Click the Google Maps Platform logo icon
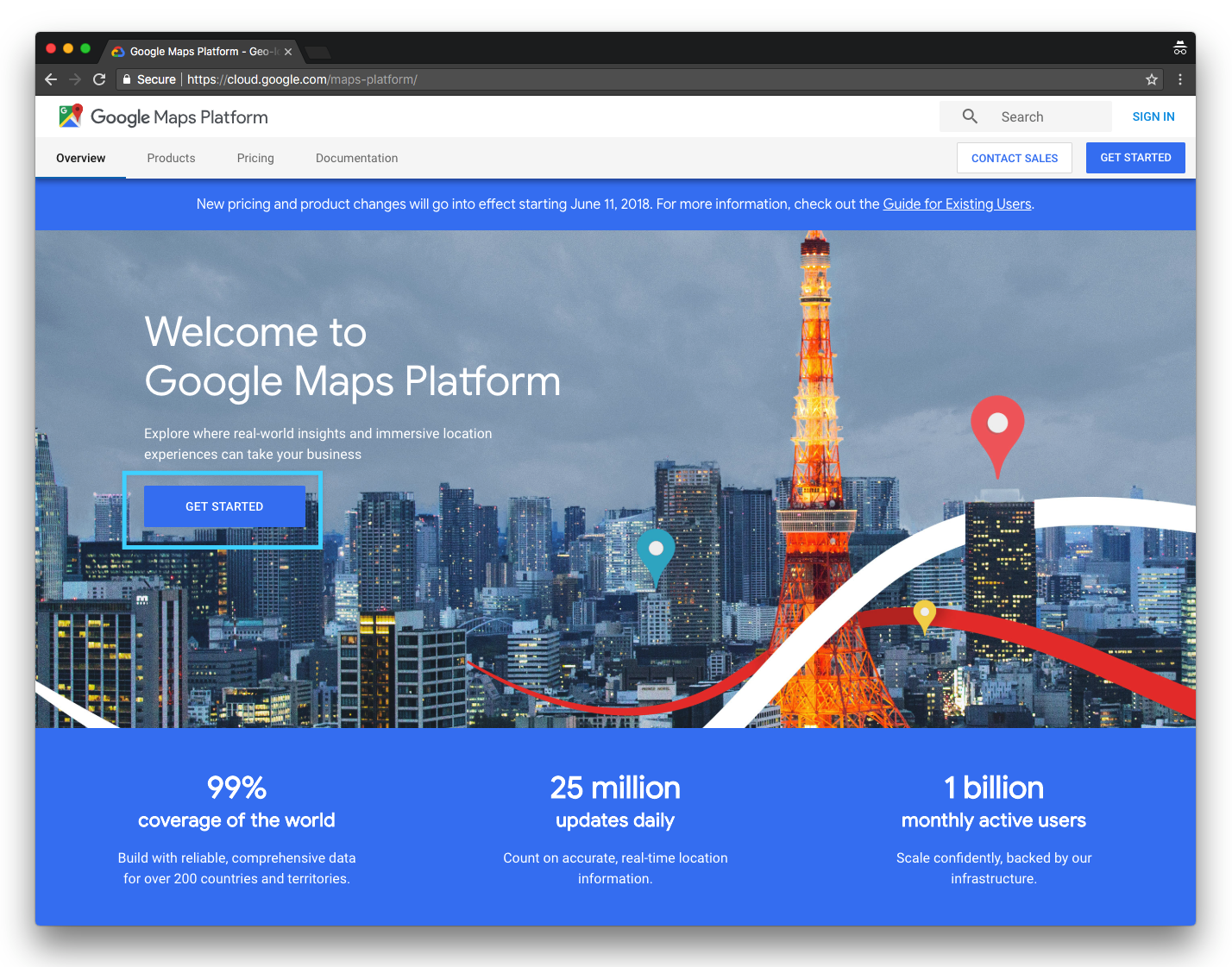 (x=71, y=116)
